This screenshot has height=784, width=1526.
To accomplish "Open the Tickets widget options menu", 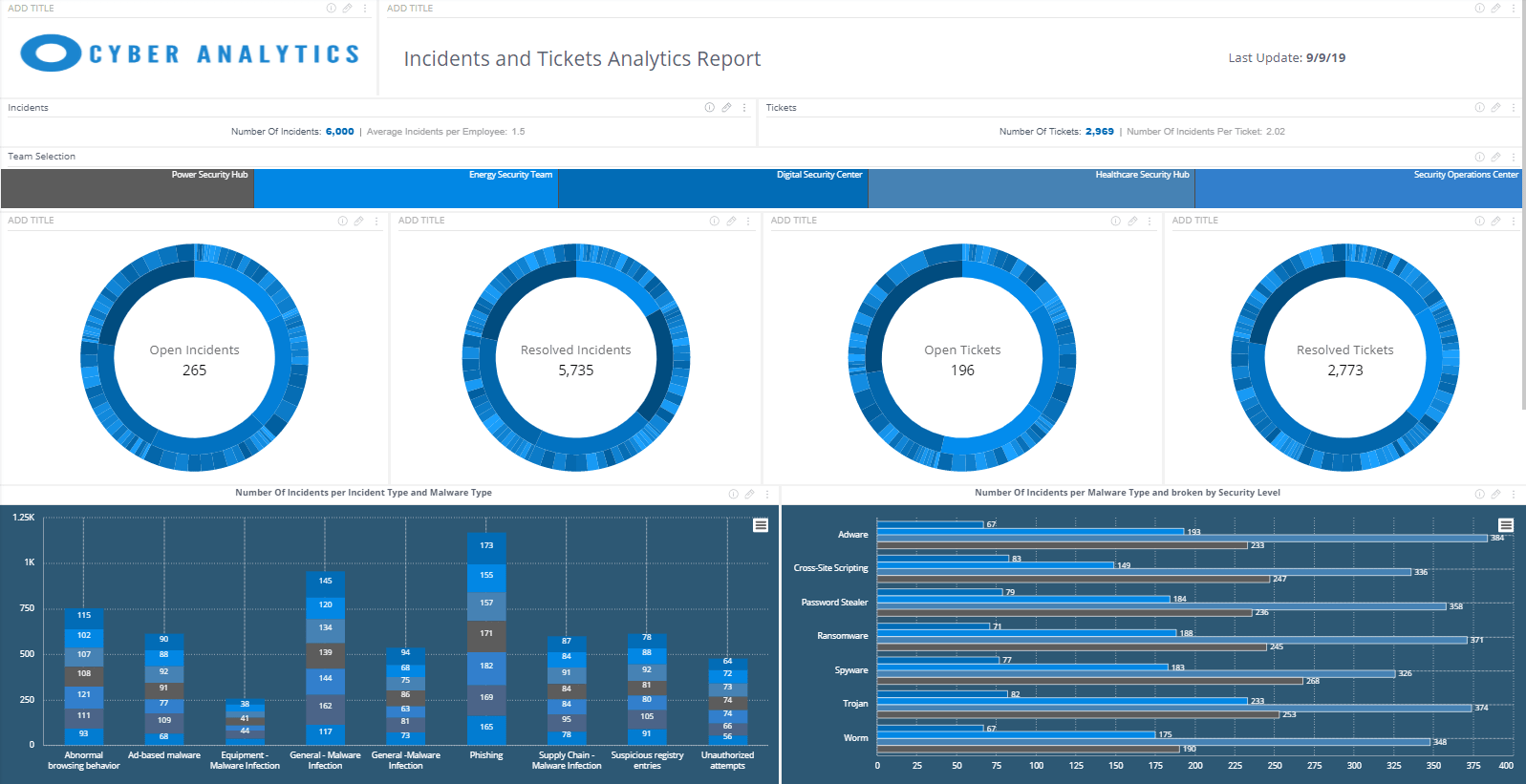I will (x=1514, y=108).
